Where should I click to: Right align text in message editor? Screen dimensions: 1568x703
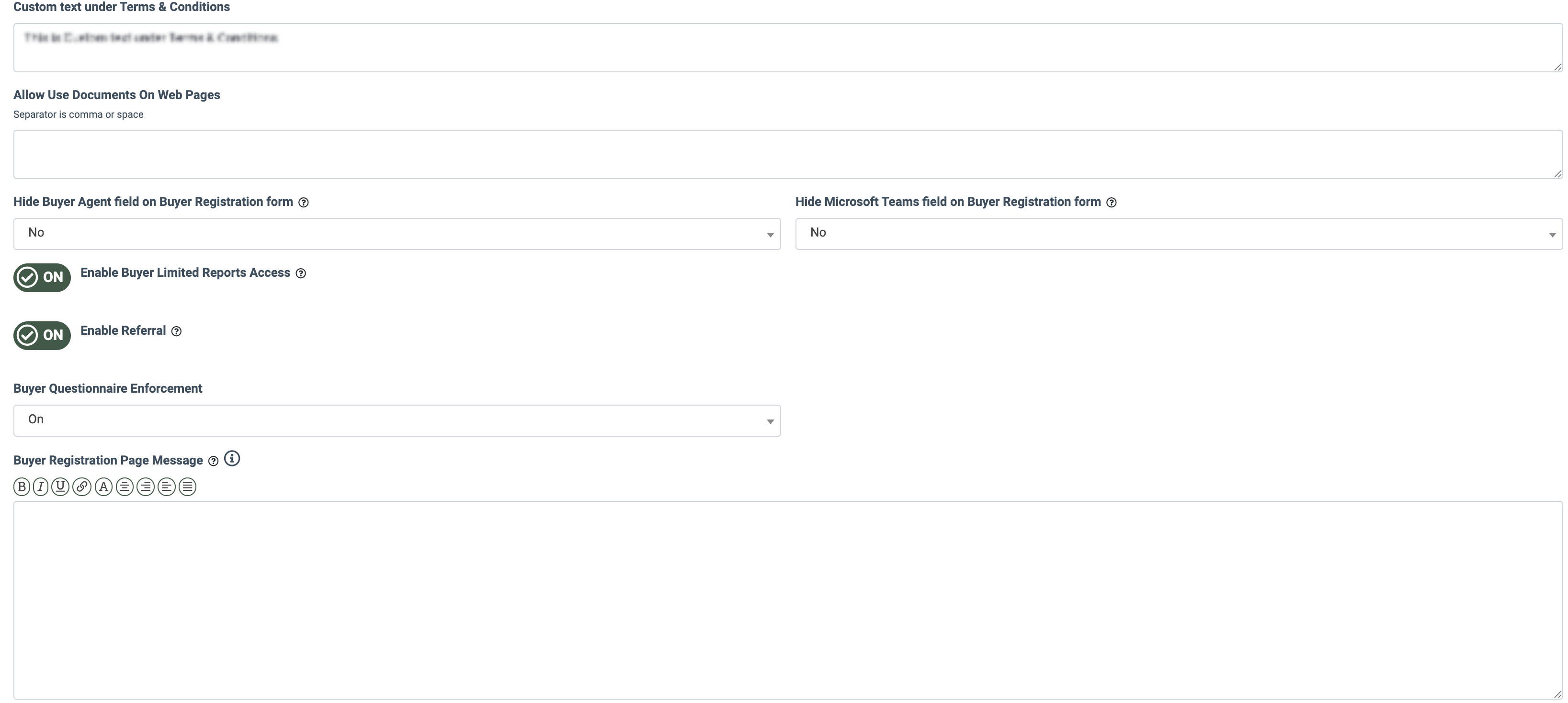[x=146, y=487]
